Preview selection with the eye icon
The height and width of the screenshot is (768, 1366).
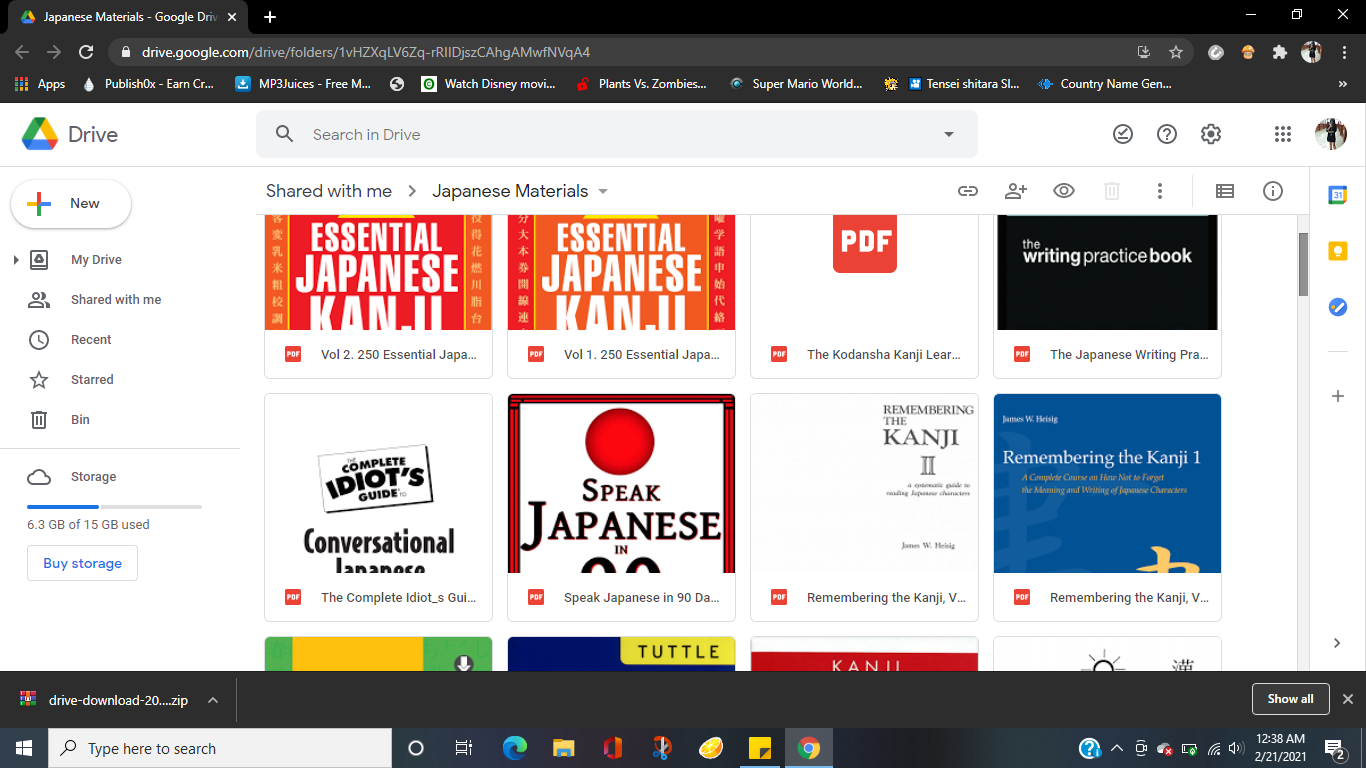click(x=1063, y=191)
